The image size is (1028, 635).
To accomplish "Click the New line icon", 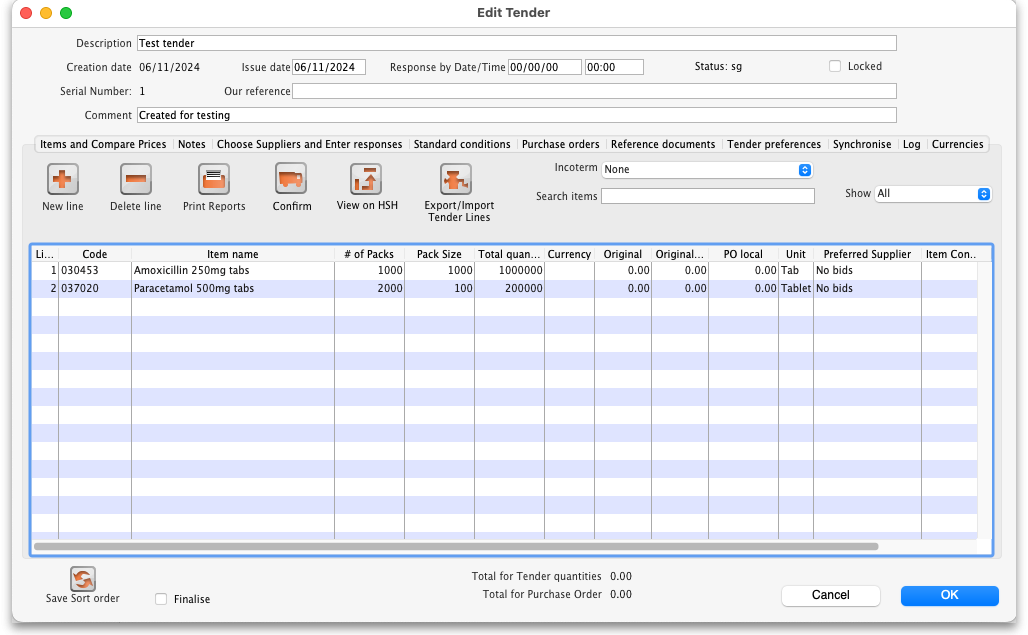I will 63,180.
